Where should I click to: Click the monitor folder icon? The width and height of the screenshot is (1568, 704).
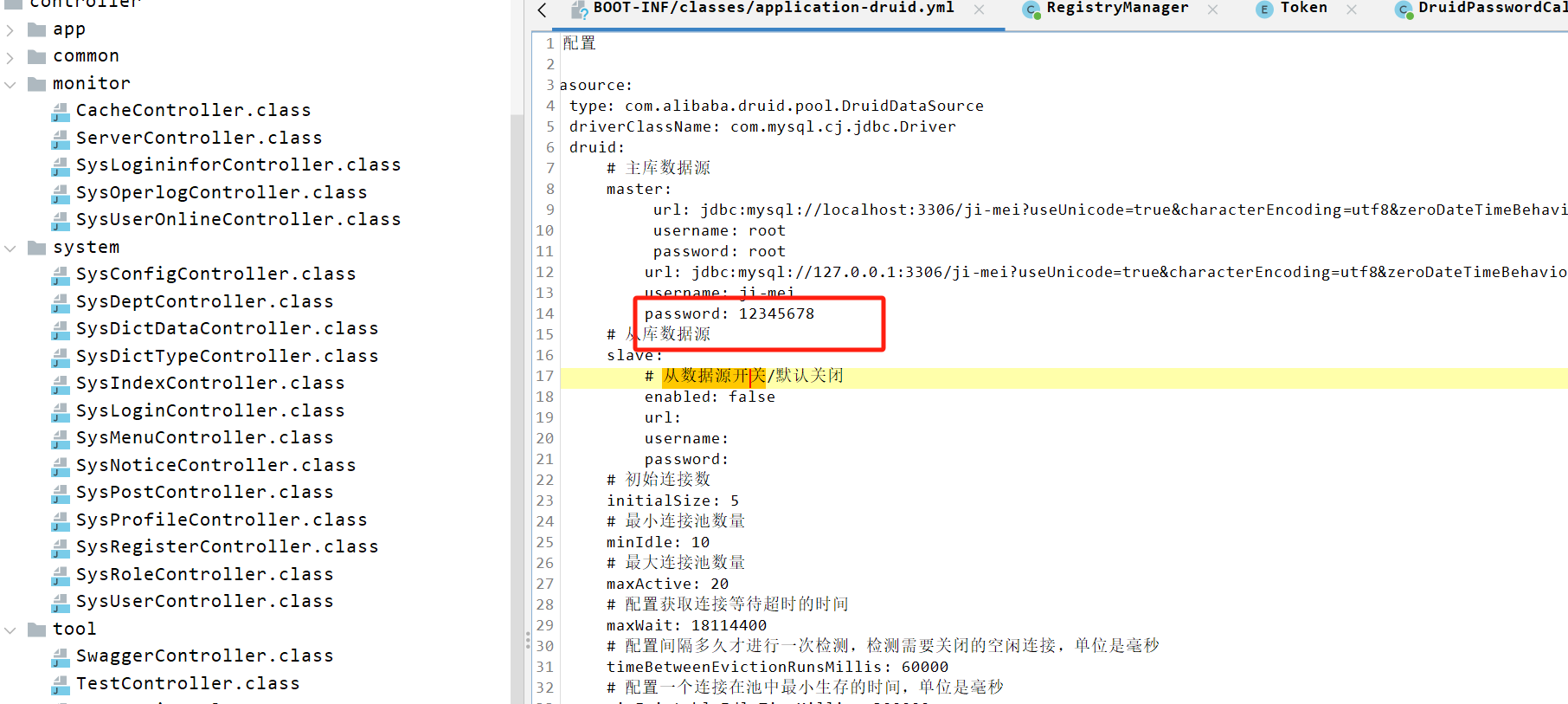(x=36, y=84)
